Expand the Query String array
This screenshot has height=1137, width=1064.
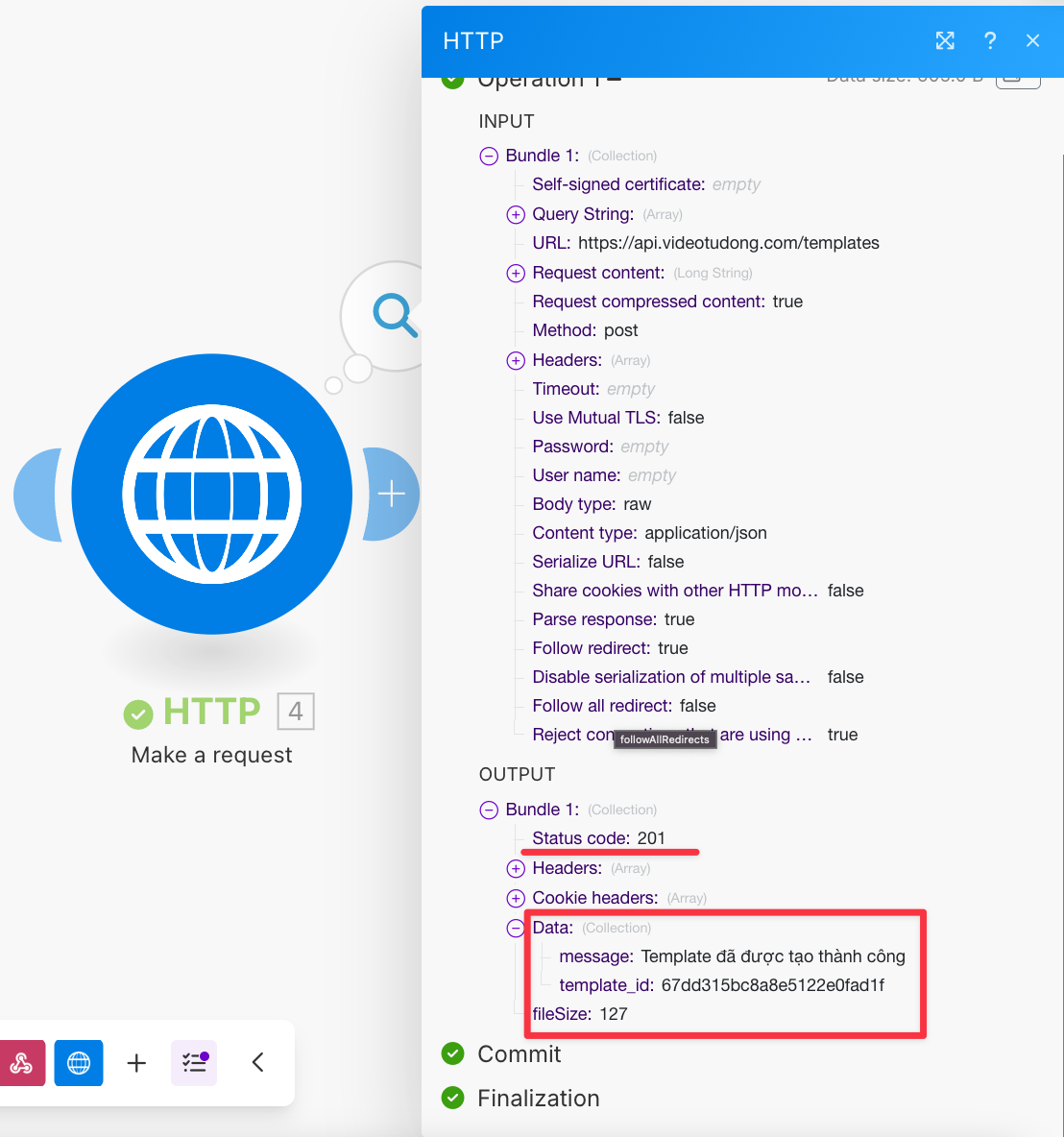(x=516, y=214)
